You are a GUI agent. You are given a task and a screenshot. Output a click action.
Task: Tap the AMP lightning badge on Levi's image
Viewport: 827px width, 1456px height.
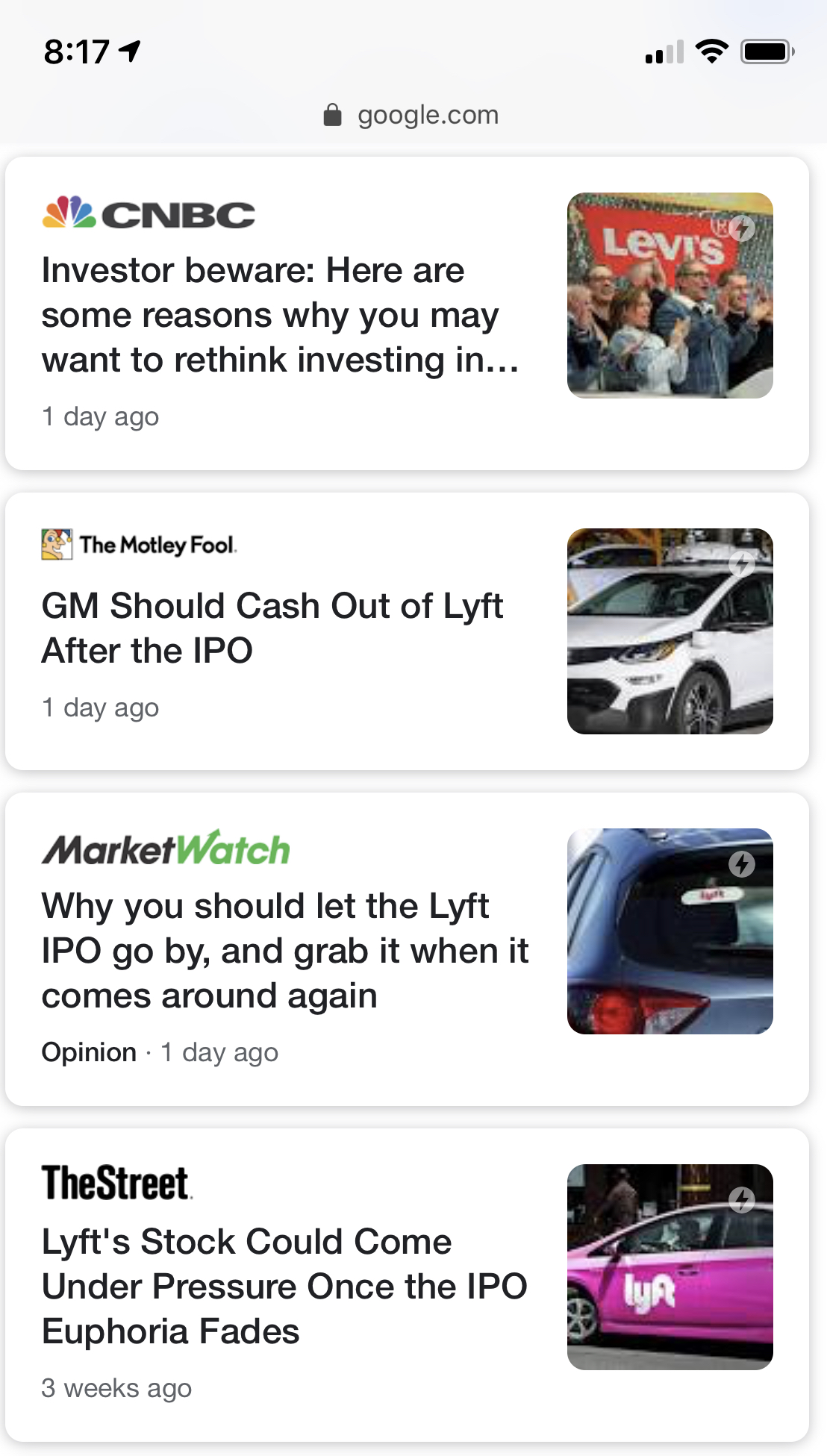point(742,228)
